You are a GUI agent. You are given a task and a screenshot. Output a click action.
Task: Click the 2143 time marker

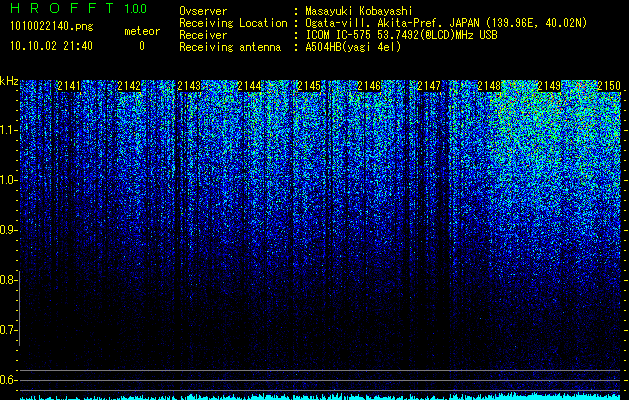189,86
